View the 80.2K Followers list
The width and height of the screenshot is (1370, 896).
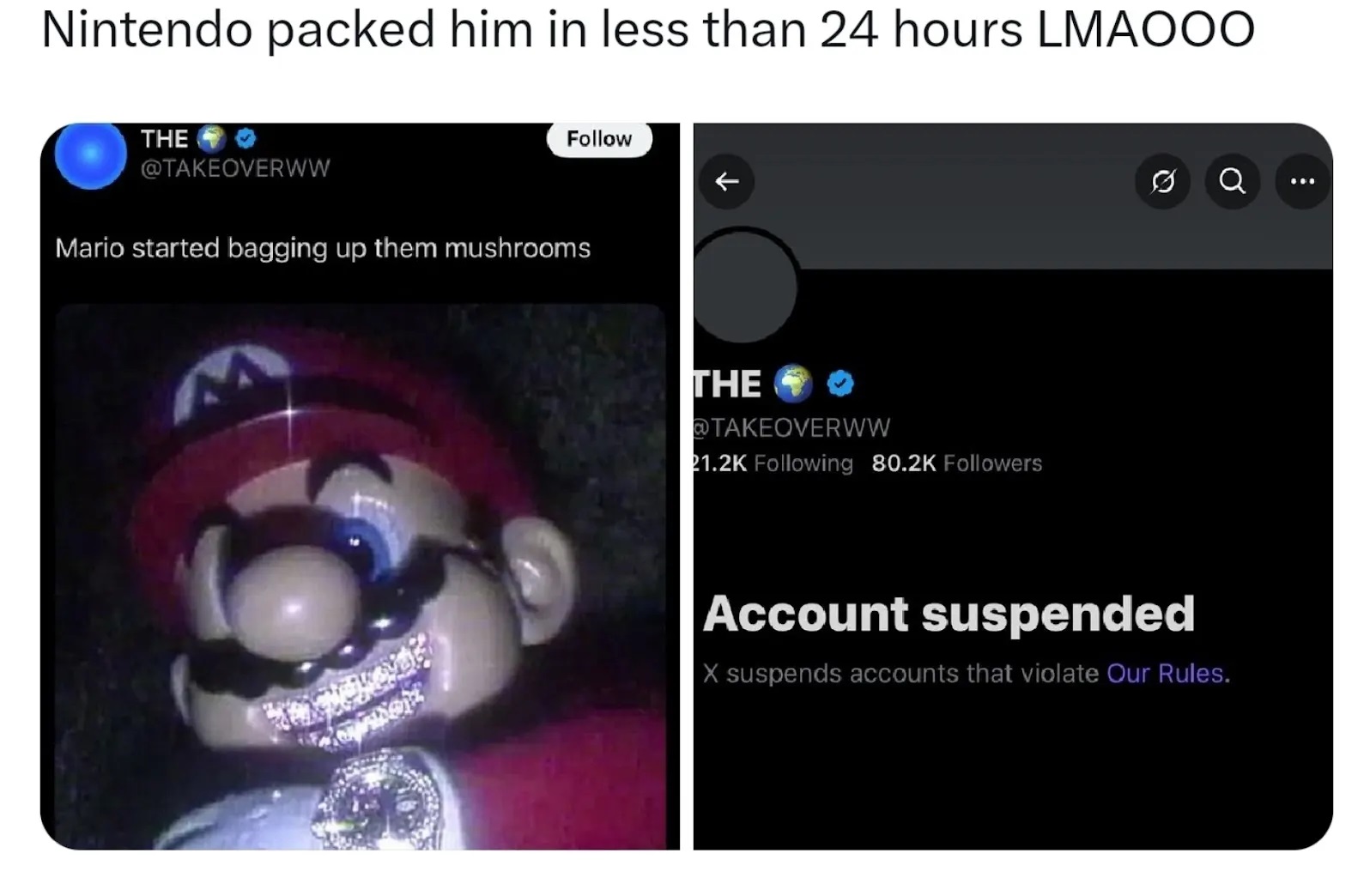click(x=957, y=463)
